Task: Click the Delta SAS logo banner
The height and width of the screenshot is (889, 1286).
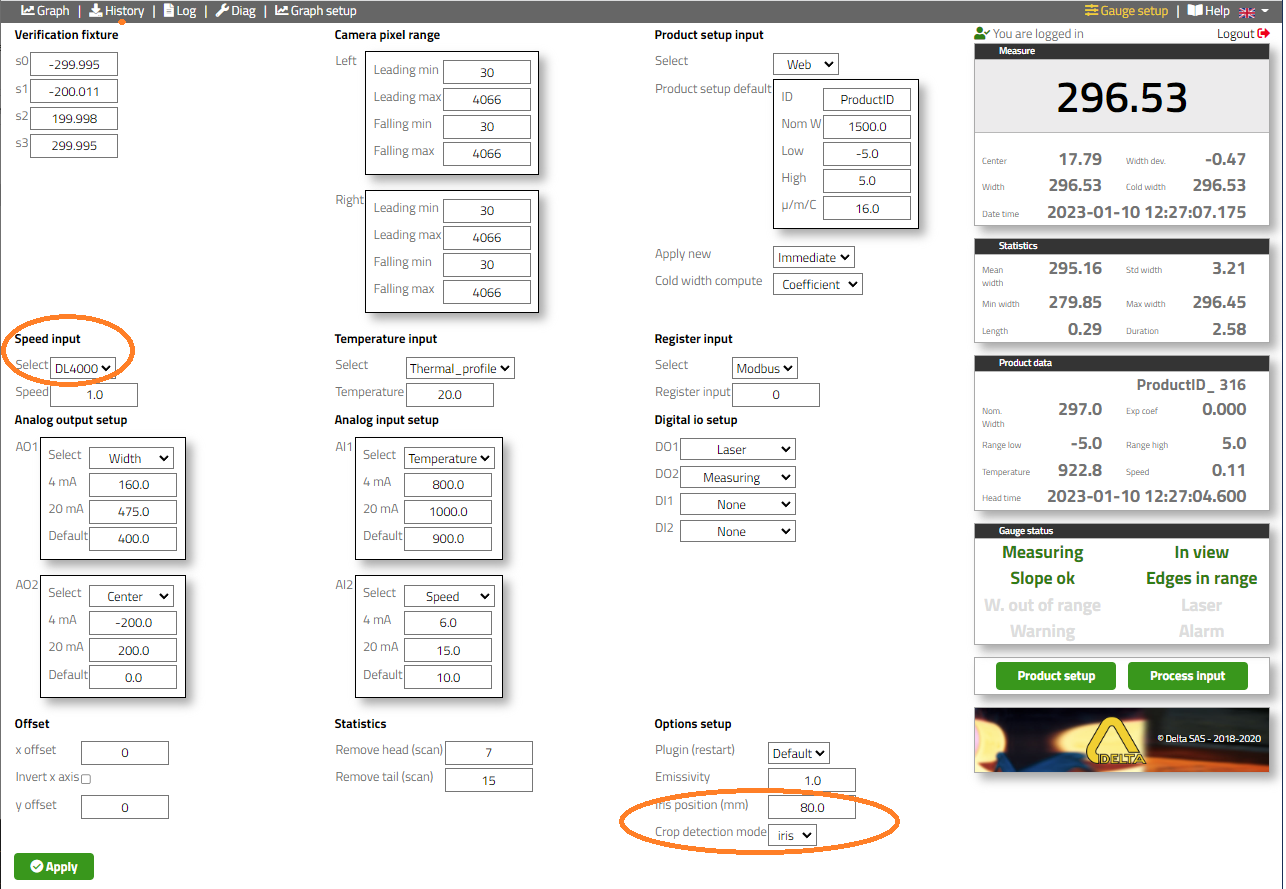Action: [x=1121, y=741]
